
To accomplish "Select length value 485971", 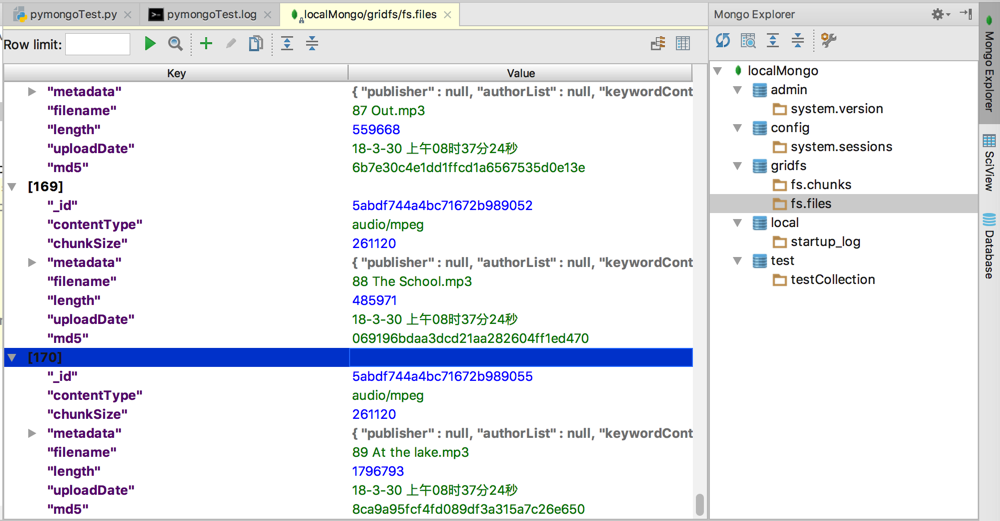I will pos(374,300).
